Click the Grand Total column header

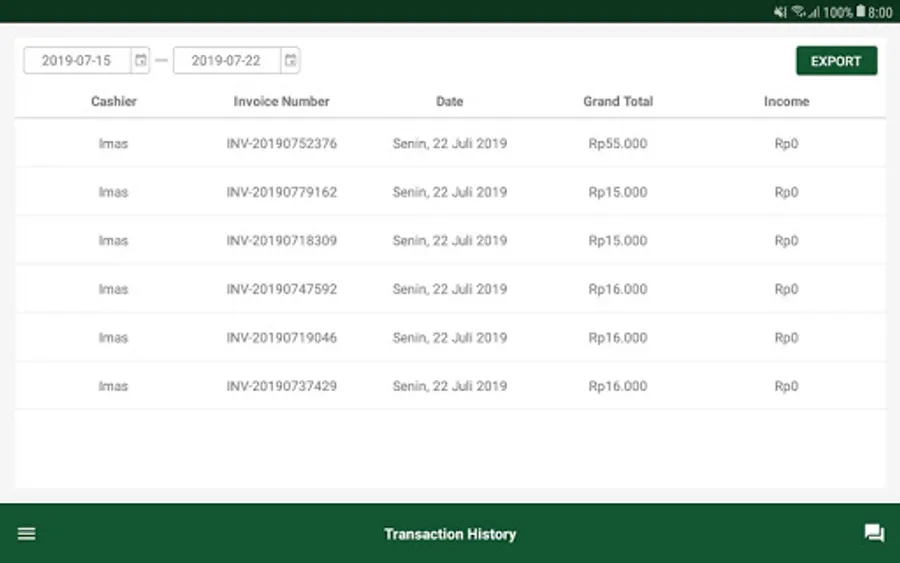click(x=618, y=101)
